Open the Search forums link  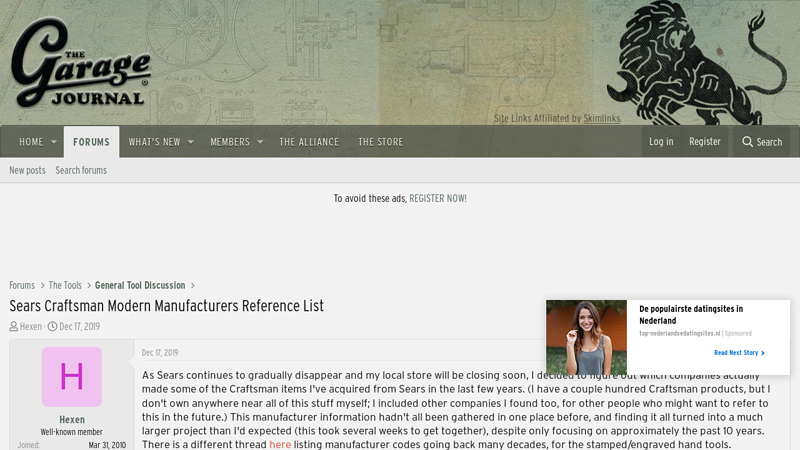point(81,170)
